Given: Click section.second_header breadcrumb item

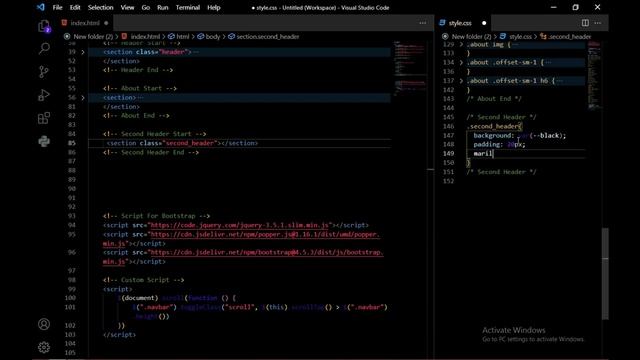Looking at the screenshot, I should (268, 37).
